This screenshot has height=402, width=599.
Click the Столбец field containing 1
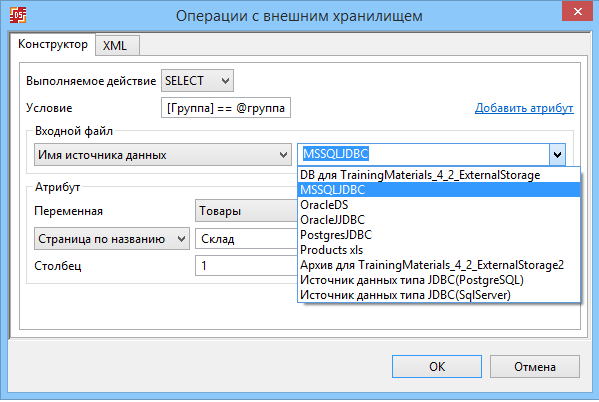coord(246,266)
